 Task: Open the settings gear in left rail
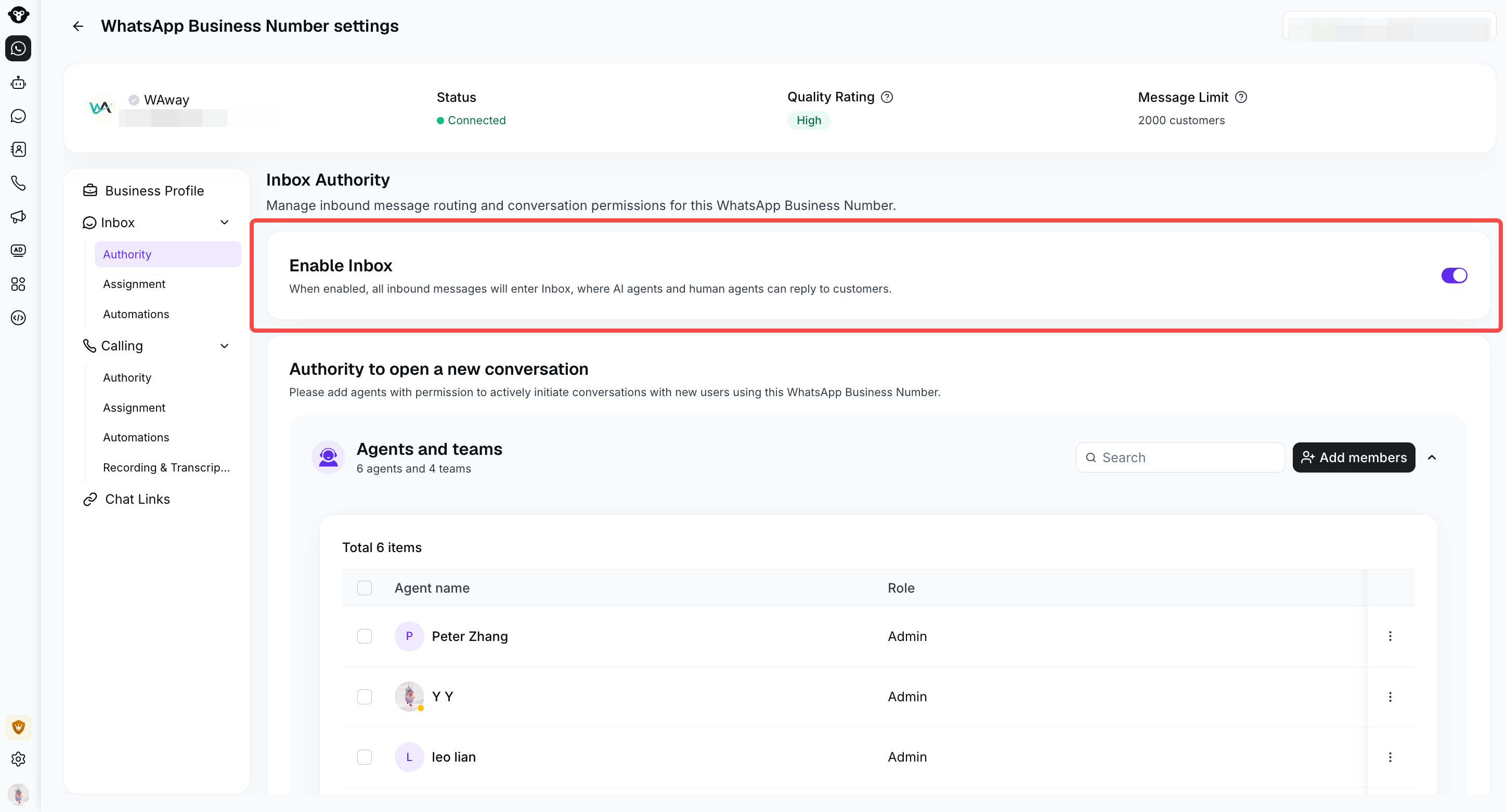click(x=18, y=759)
